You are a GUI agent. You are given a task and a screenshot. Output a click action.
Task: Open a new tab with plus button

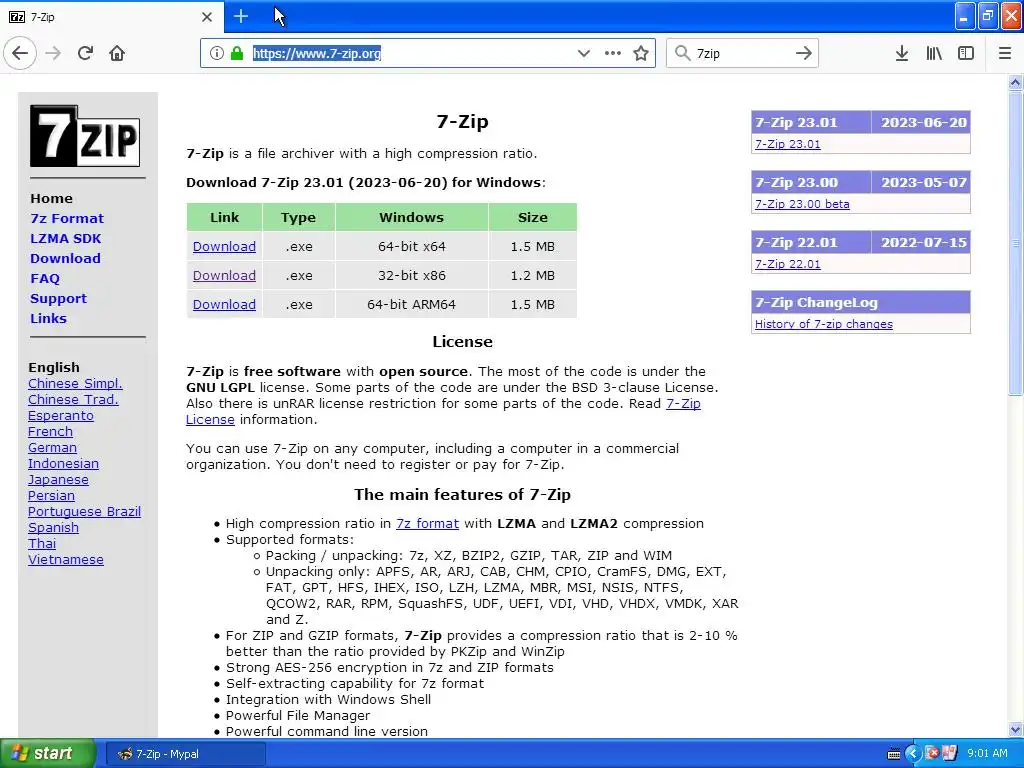coord(241,16)
